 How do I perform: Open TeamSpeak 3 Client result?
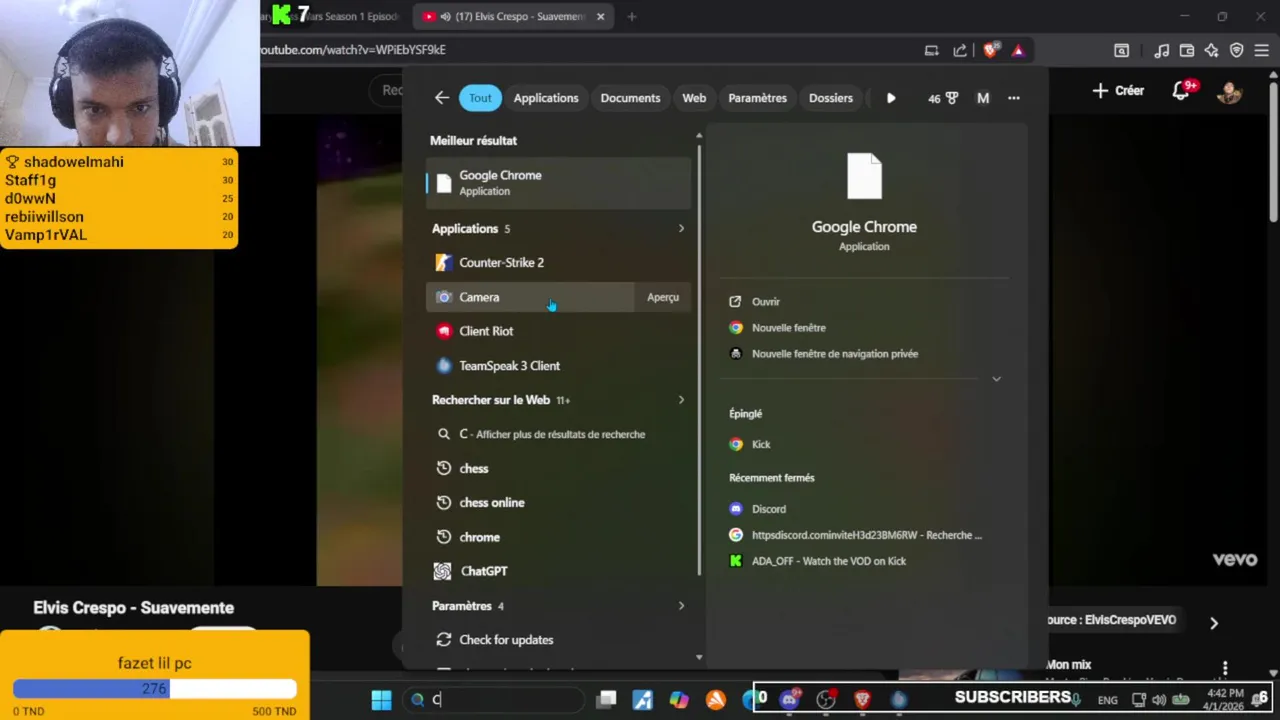558,366
